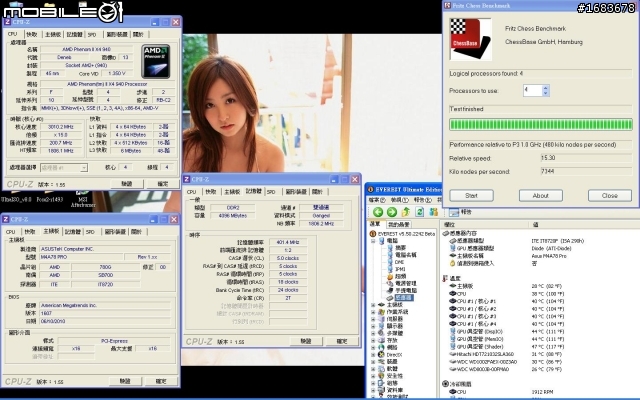640x400 pixels.
Task: Click the Hitachi HDT721032SLA360 temperature row
Action: click(x=505, y=354)
